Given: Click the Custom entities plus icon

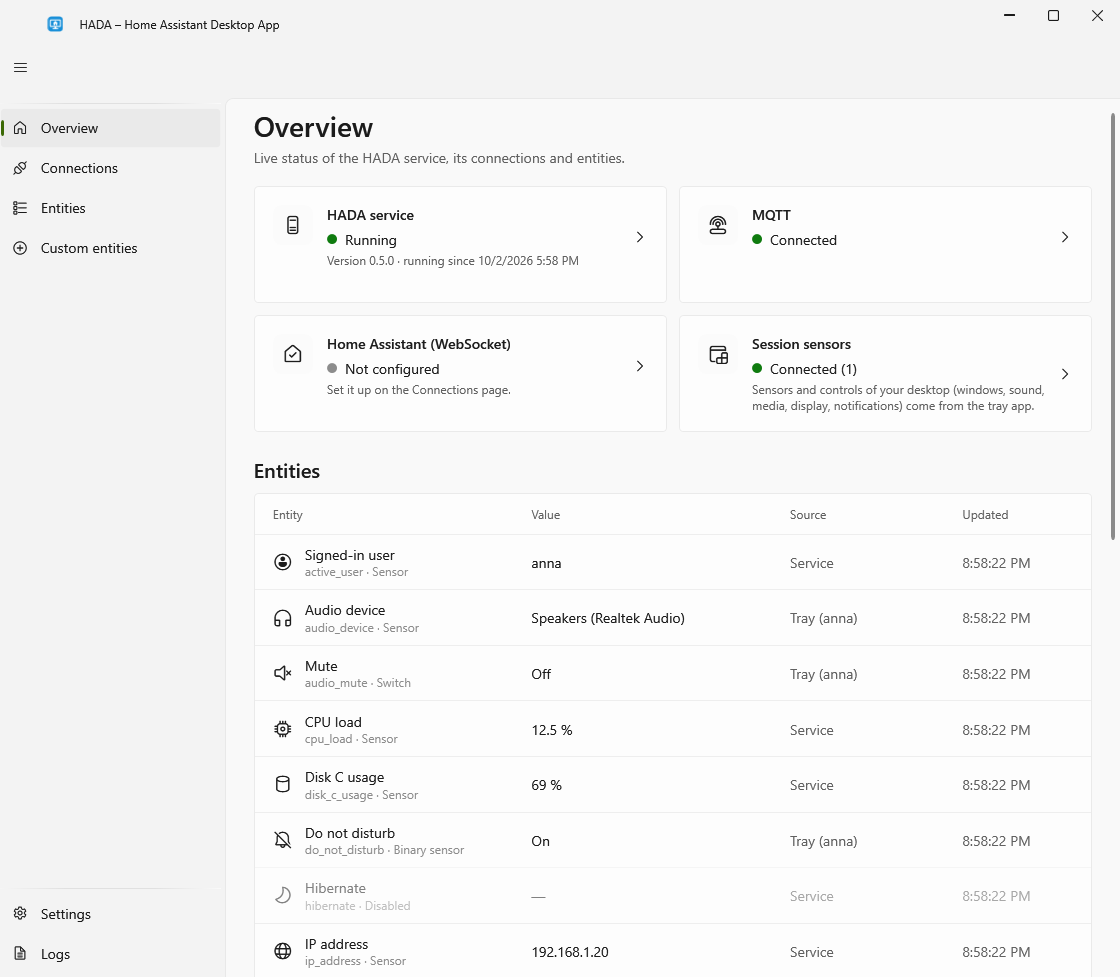Looking at the screenshot, I should pos(20,248).
